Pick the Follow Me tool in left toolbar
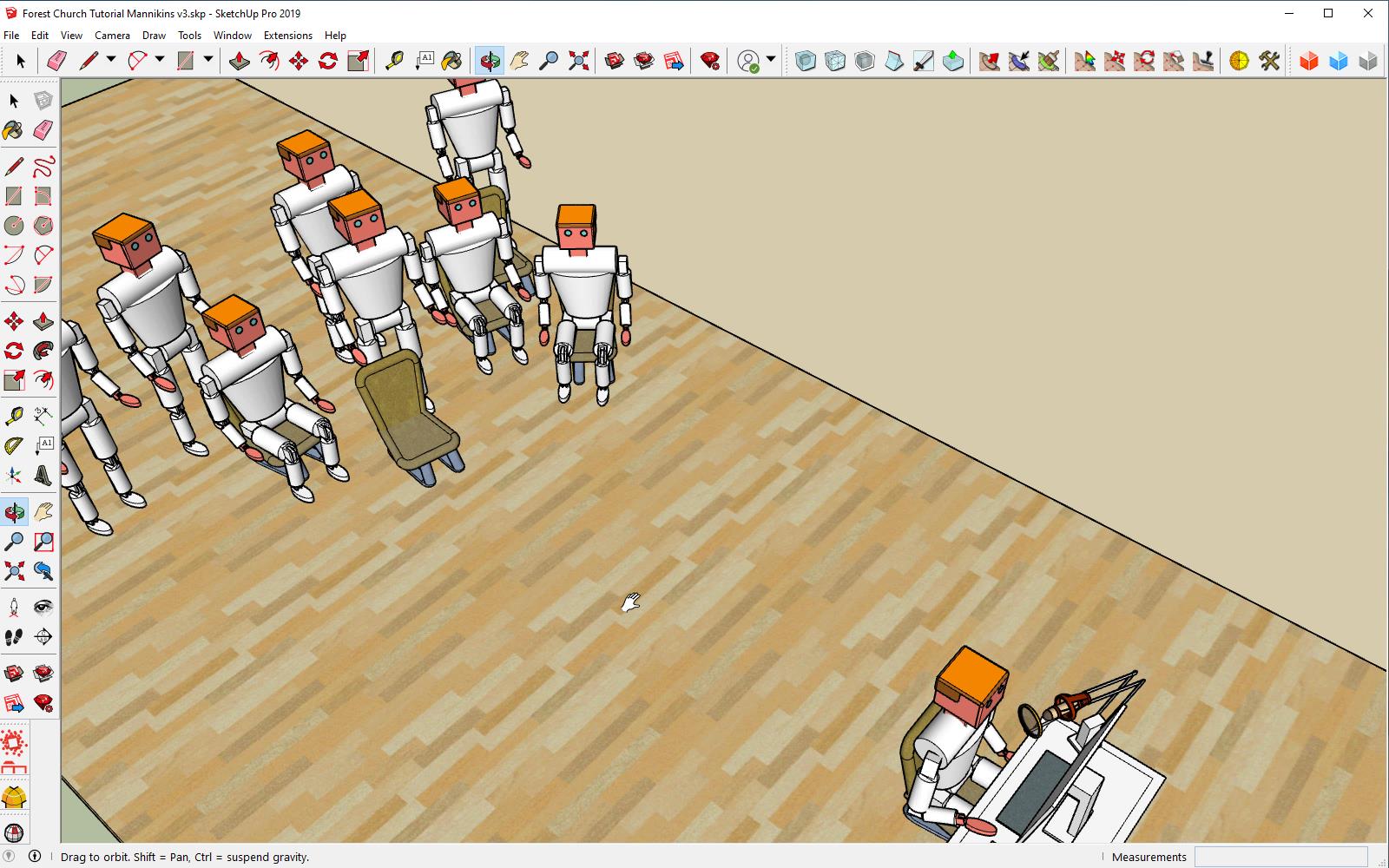1389x868 pixels. [x=43, y=351]
